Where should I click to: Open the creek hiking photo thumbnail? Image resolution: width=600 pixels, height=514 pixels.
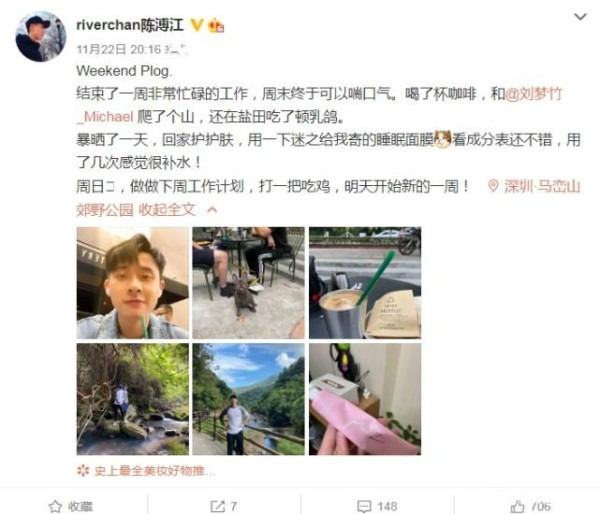(133, 399)
